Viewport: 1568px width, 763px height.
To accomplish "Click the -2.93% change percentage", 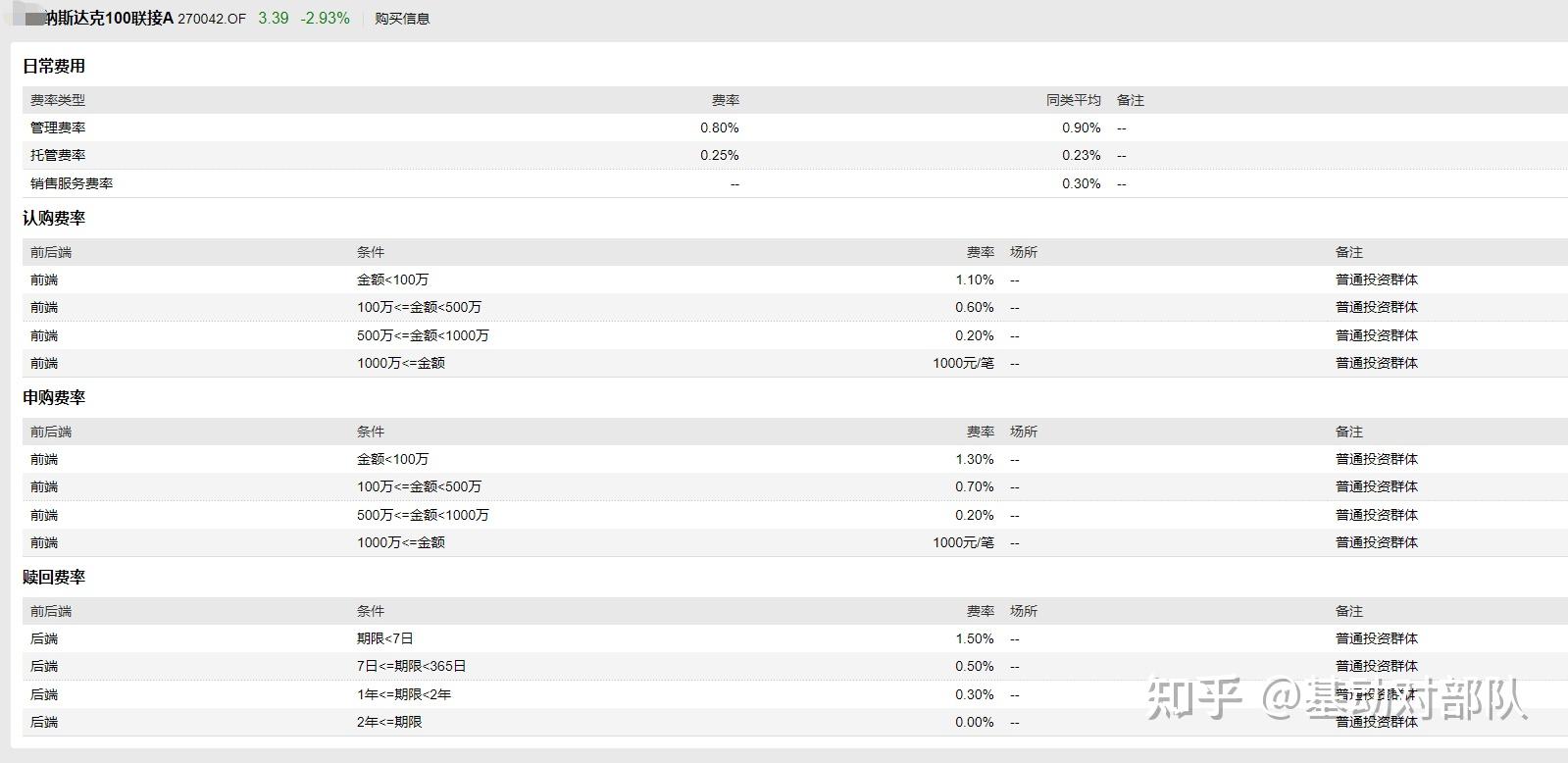I will (325, 19).
